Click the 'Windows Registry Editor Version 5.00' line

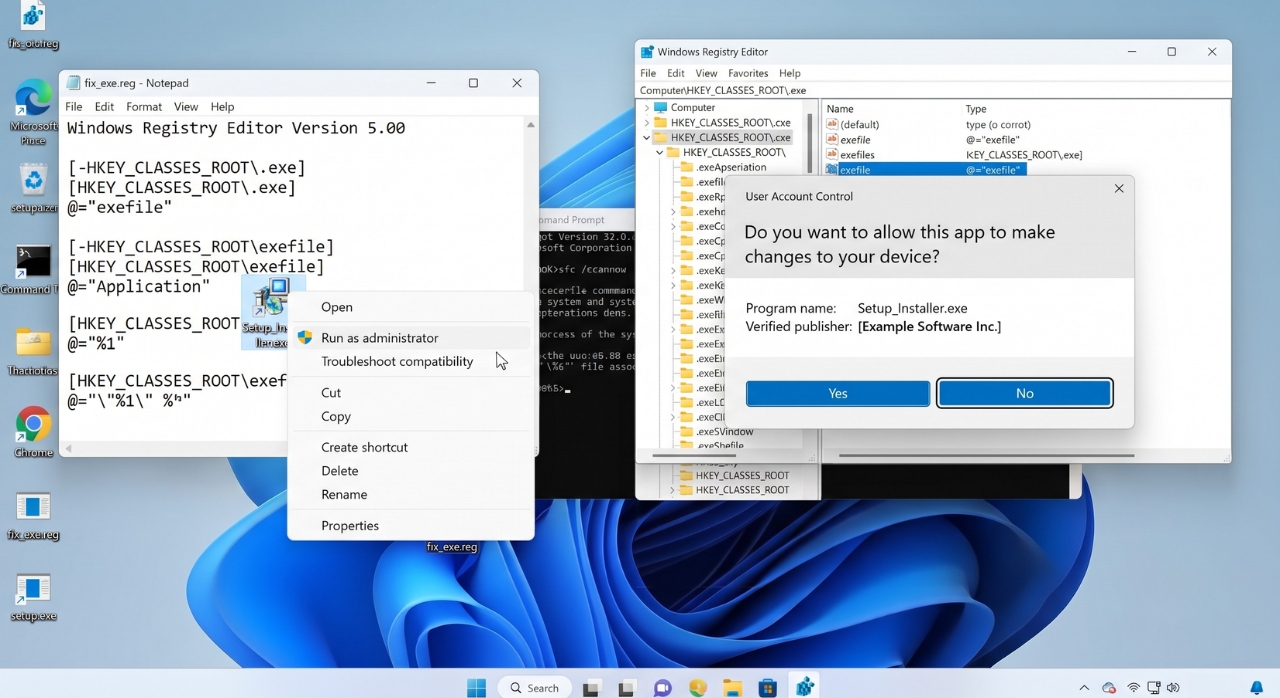tap(236, 128)
